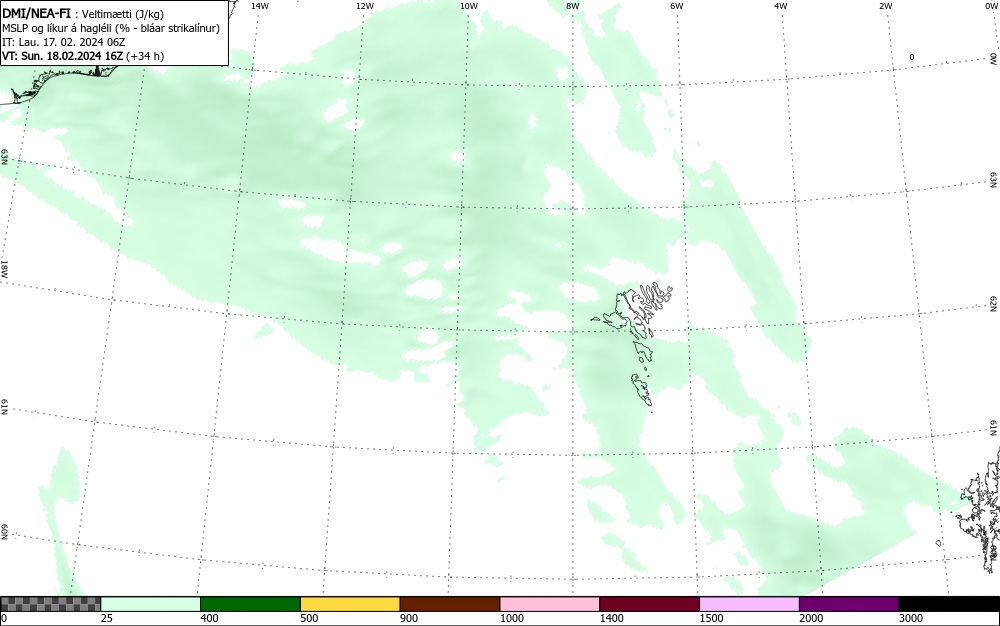Click the 14W longitude label
The image size is (1000, 626).
(x=260, y=6)
